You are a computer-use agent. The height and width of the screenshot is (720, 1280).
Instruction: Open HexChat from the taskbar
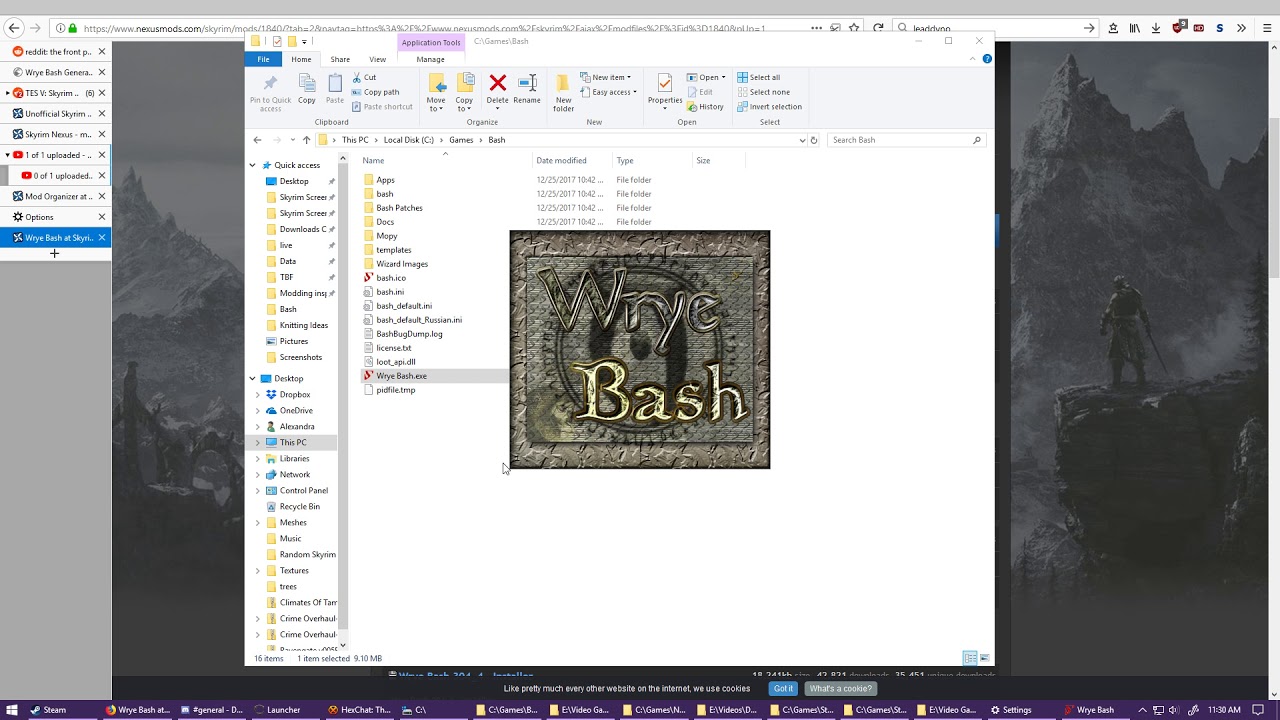pos(359,710)
